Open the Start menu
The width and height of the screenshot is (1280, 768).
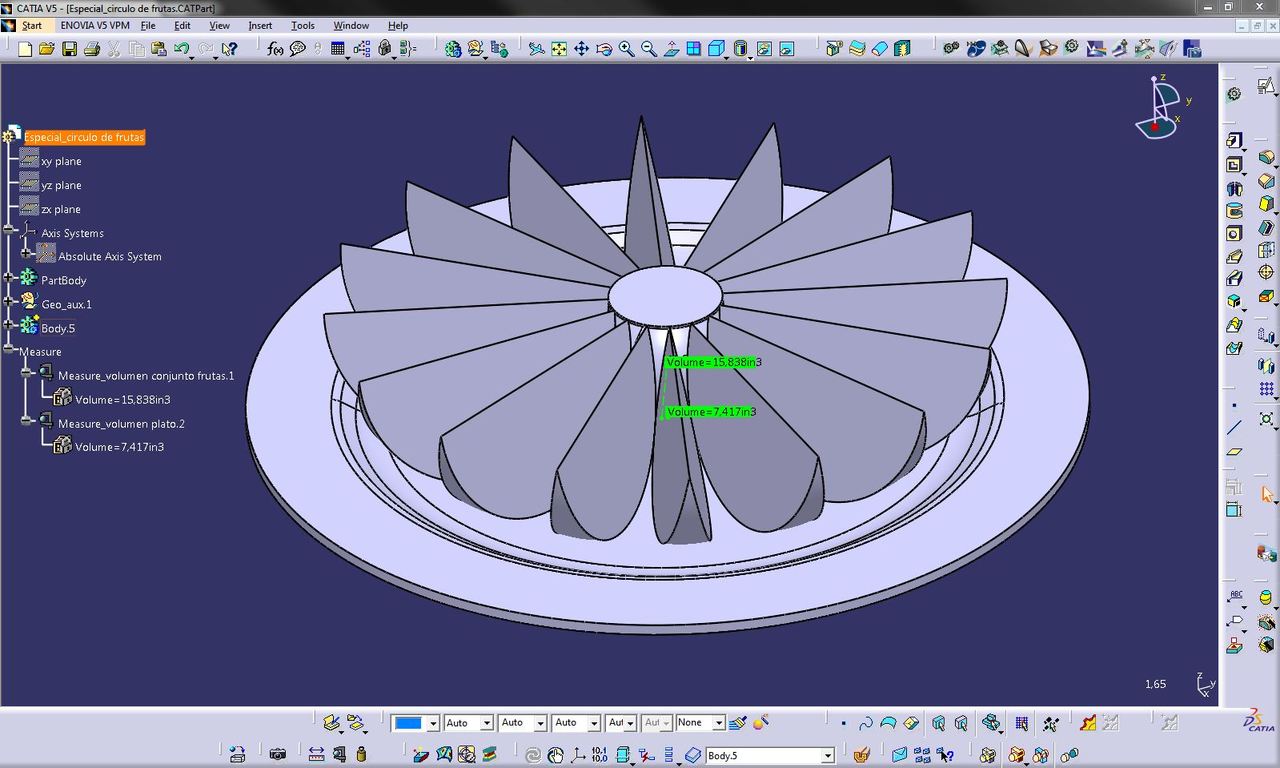click(x=31, y=25)
